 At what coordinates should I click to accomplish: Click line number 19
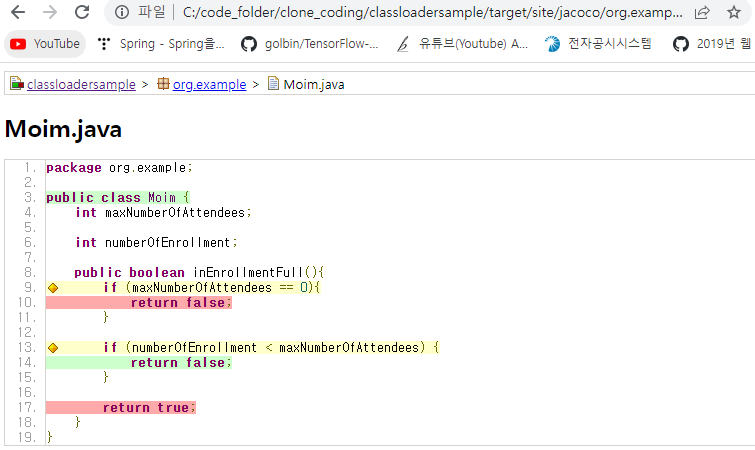coord(27,437)
